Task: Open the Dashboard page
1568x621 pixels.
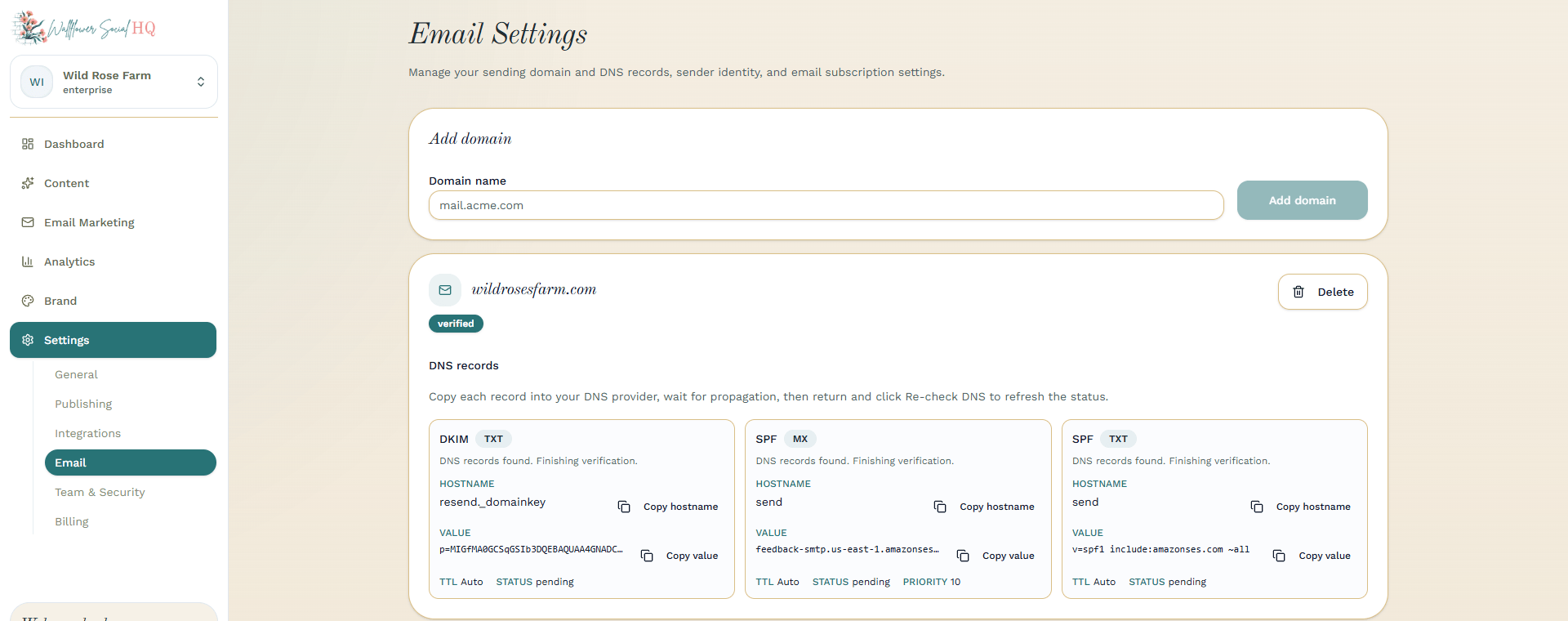Action: (114, 144)
